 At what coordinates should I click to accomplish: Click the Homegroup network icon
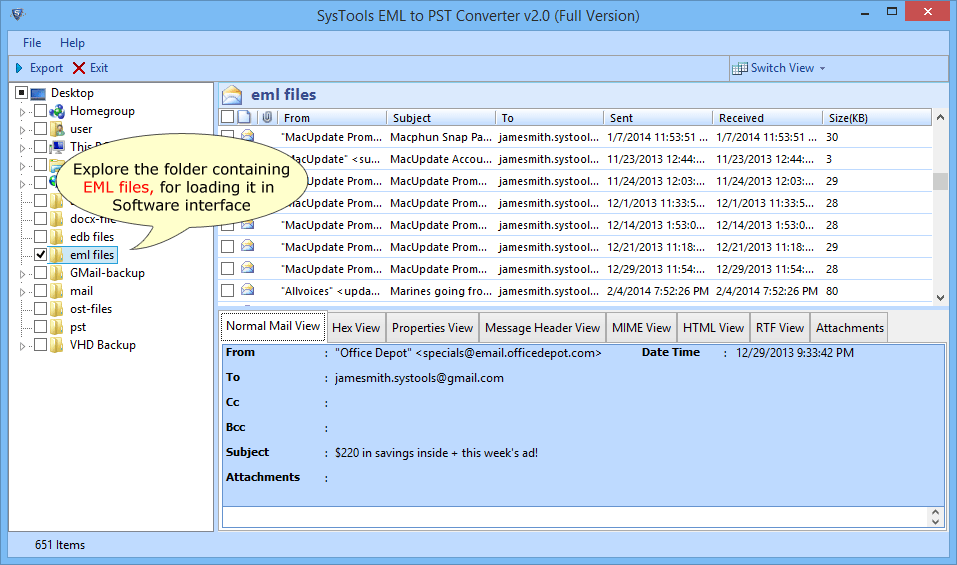point(57,111)
